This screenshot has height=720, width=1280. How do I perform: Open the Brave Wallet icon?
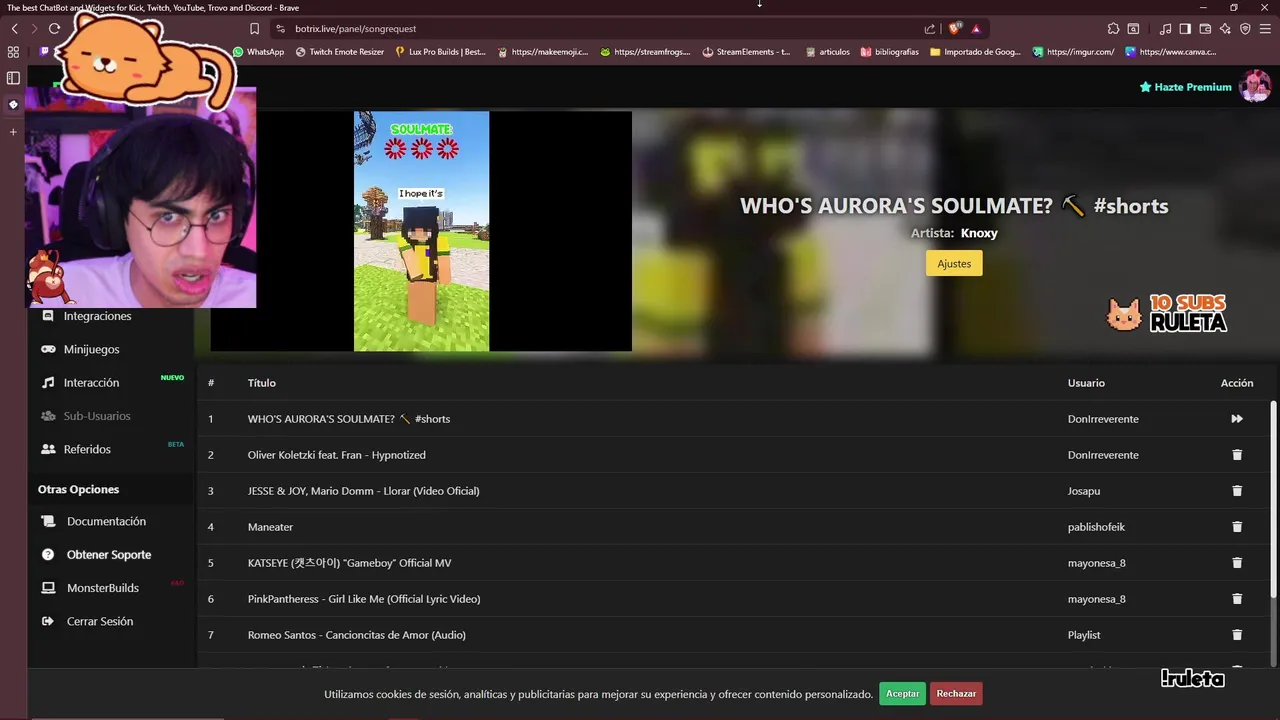point(1205,29)
